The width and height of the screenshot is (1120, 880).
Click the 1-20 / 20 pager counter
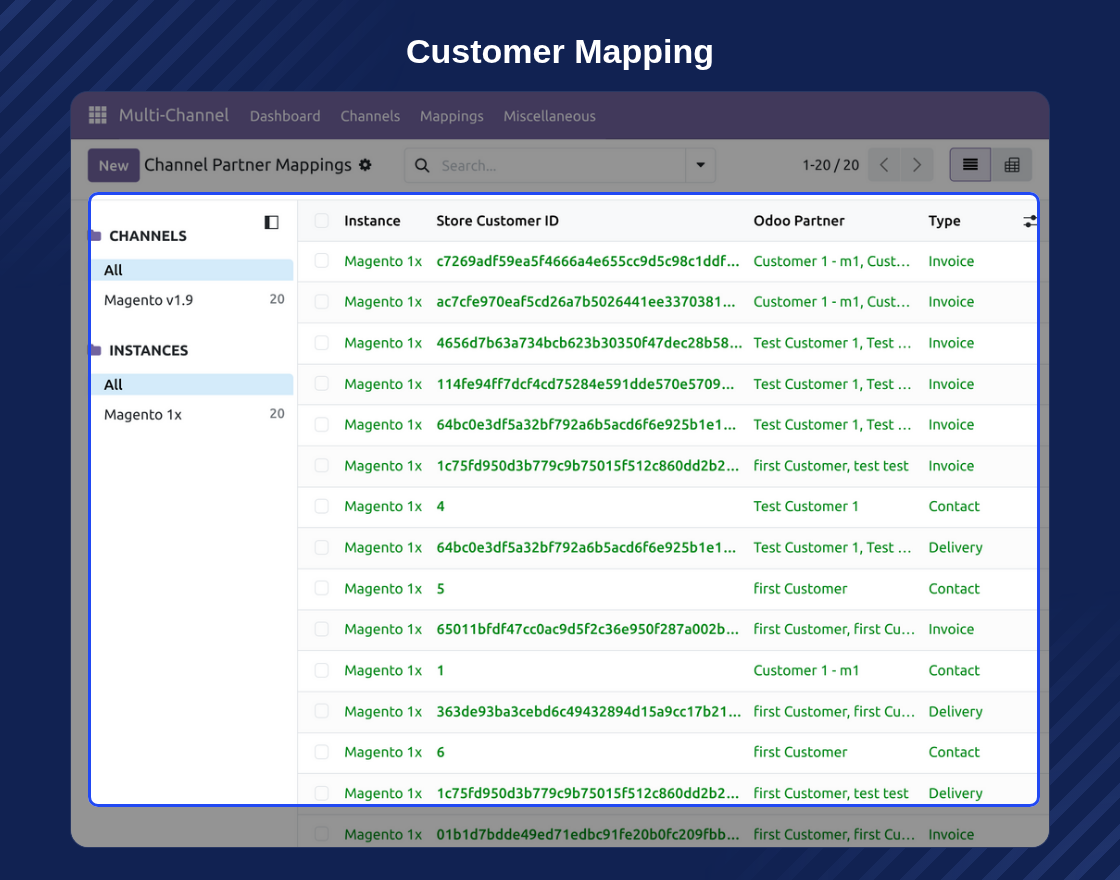coord(830,165)
